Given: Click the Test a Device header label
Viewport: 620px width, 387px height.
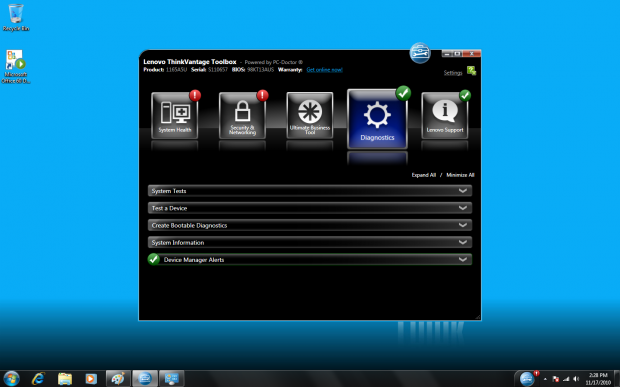Looking at the screenshot, I should 169,208.
